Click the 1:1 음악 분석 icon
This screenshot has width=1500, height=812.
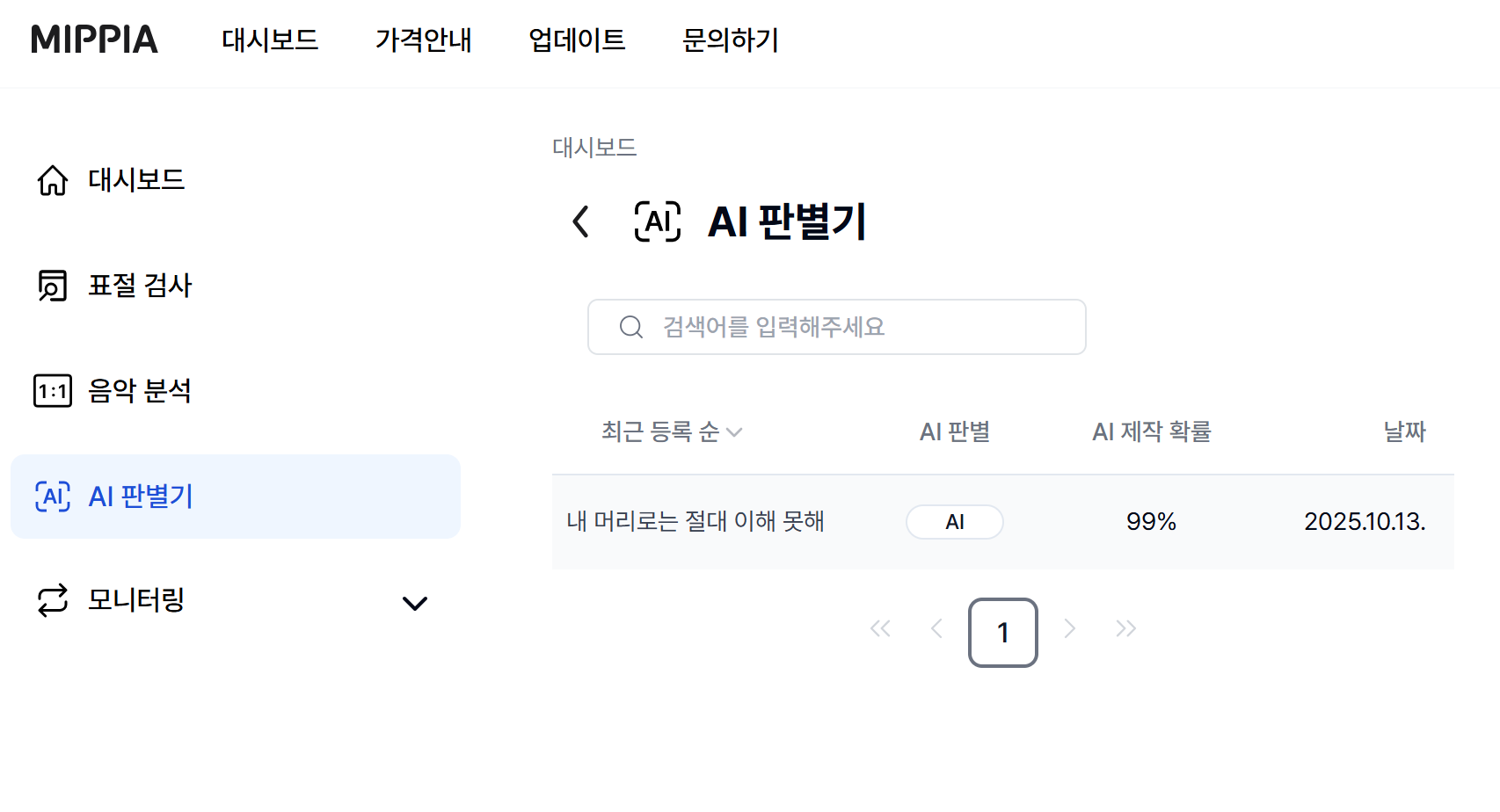53,391
